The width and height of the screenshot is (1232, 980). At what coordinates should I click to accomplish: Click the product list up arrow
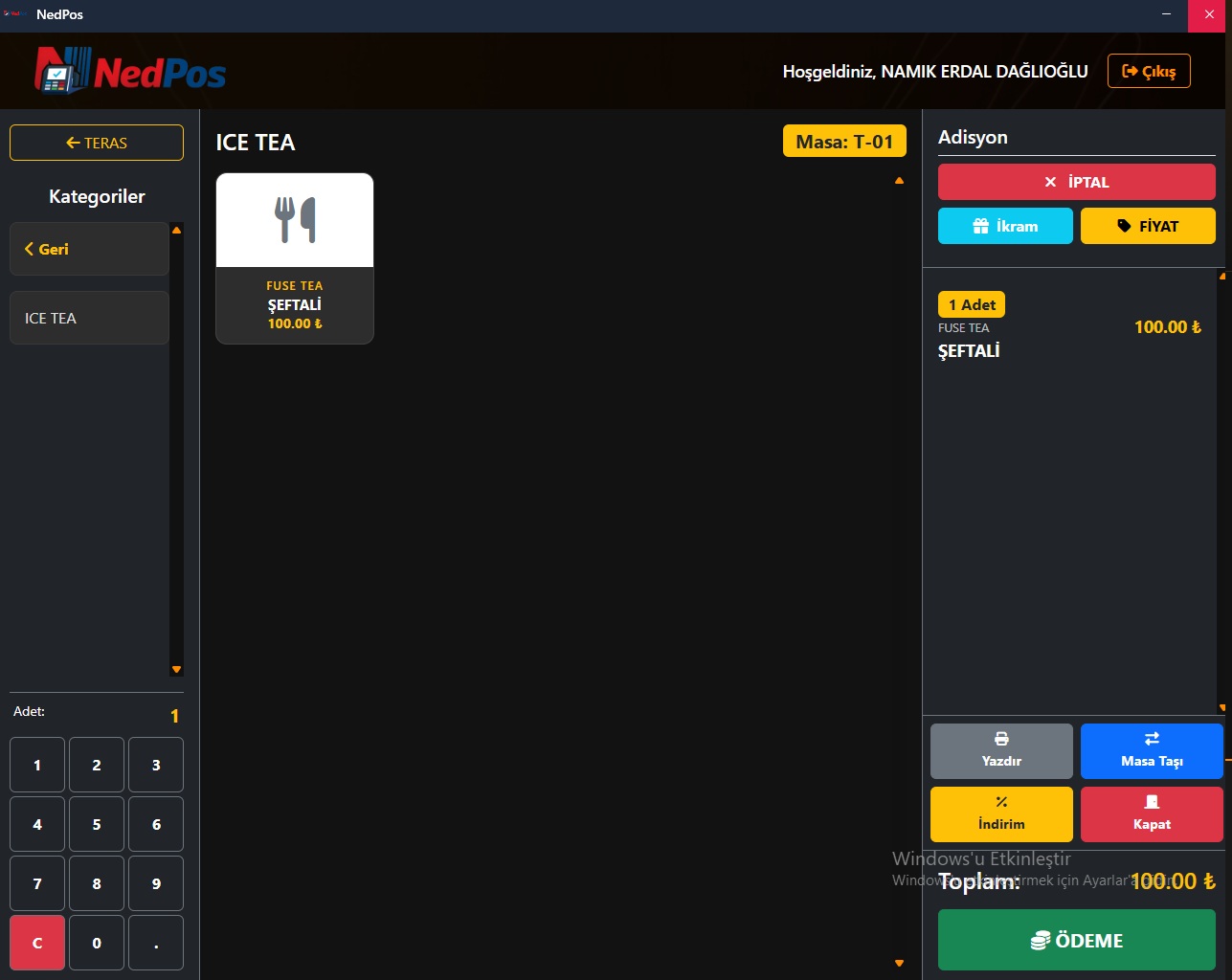[899, 181]
